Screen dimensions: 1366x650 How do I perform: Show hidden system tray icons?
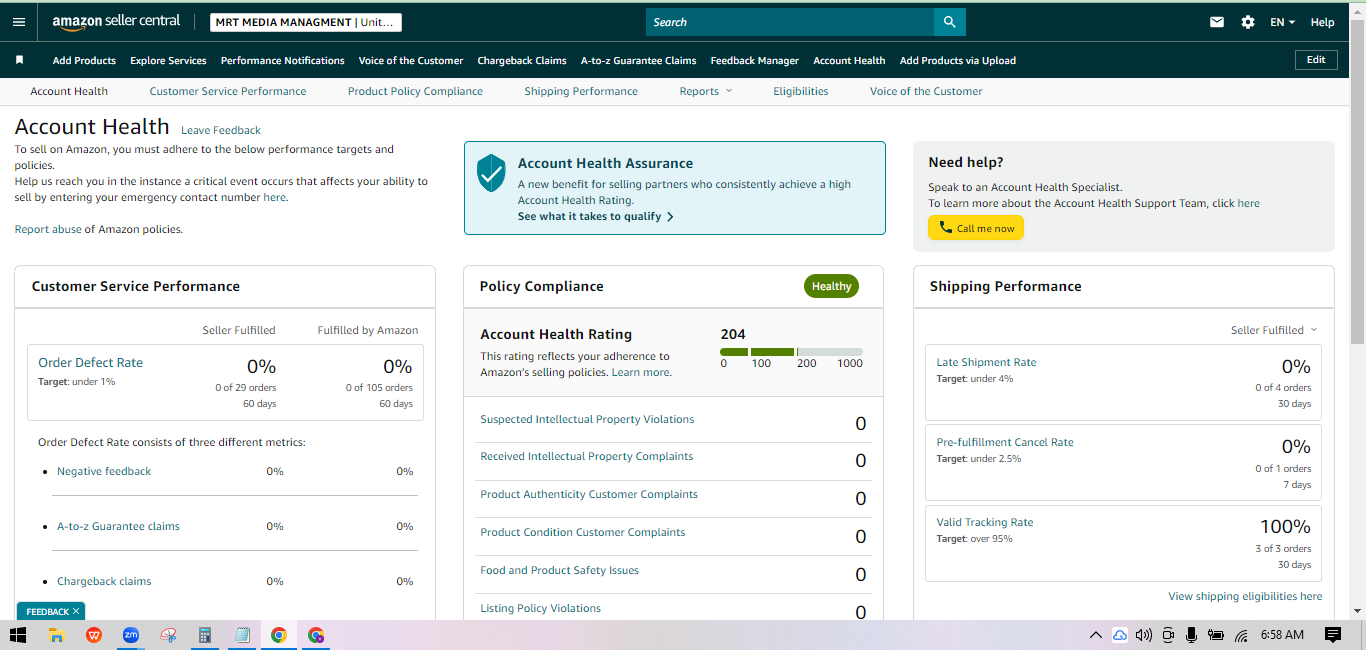[1096, 635]
